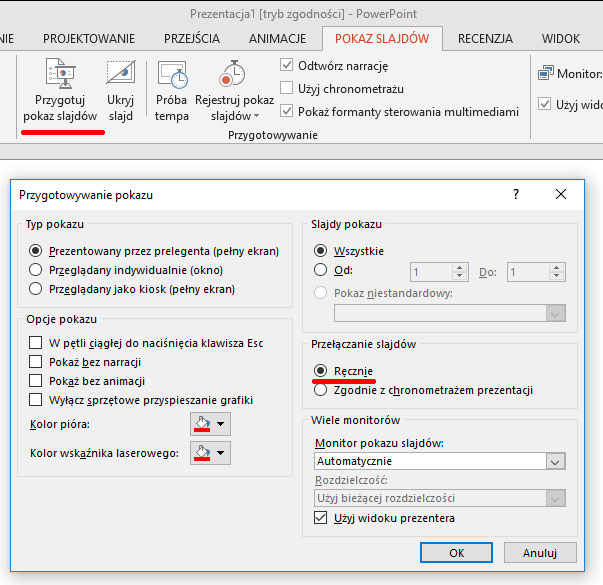Increase Do value with up spinner
The height and width of the screenshot is (585, 603).
coord(556,268)
